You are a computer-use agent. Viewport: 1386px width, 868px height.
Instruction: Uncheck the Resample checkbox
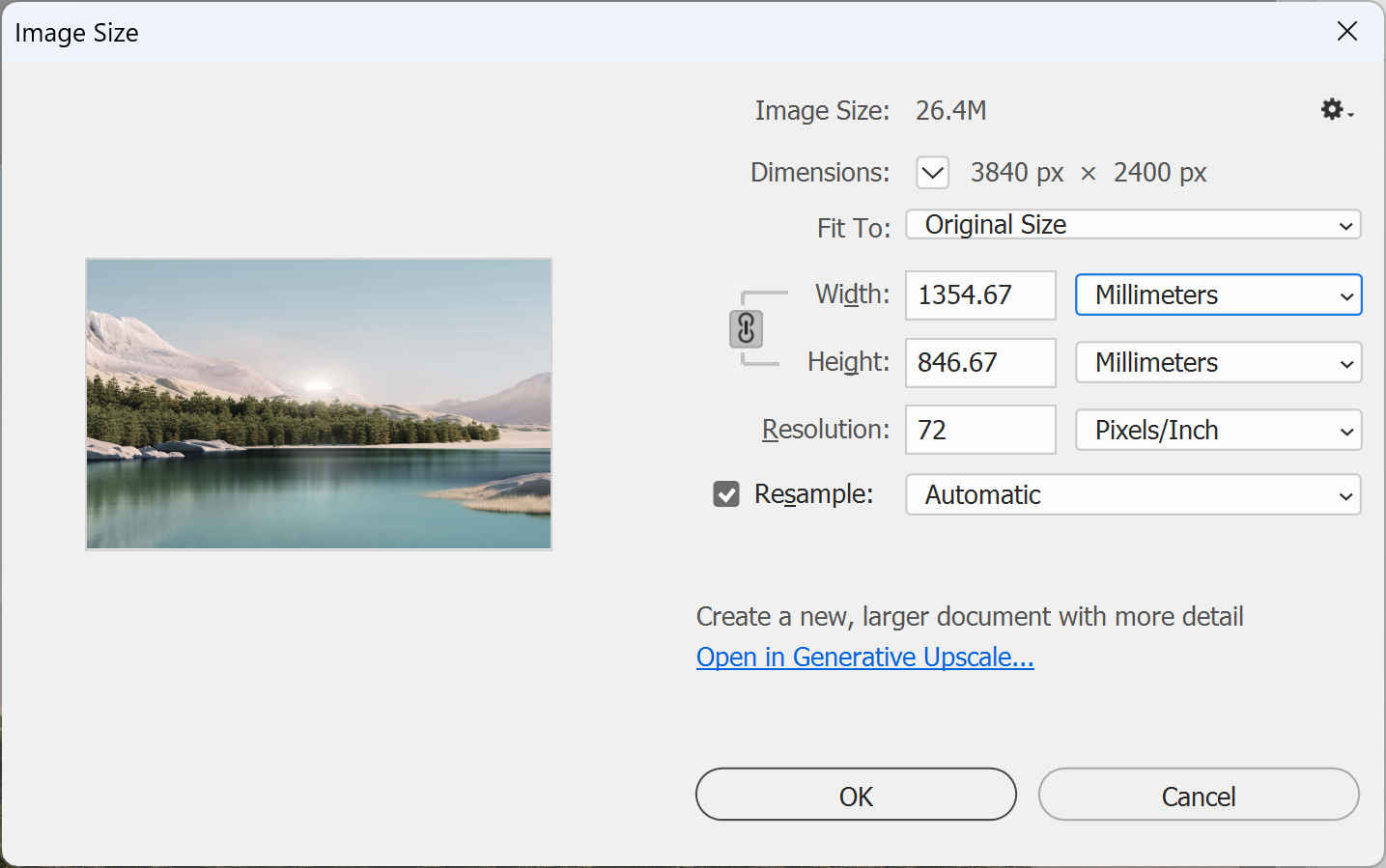(726, 494)
